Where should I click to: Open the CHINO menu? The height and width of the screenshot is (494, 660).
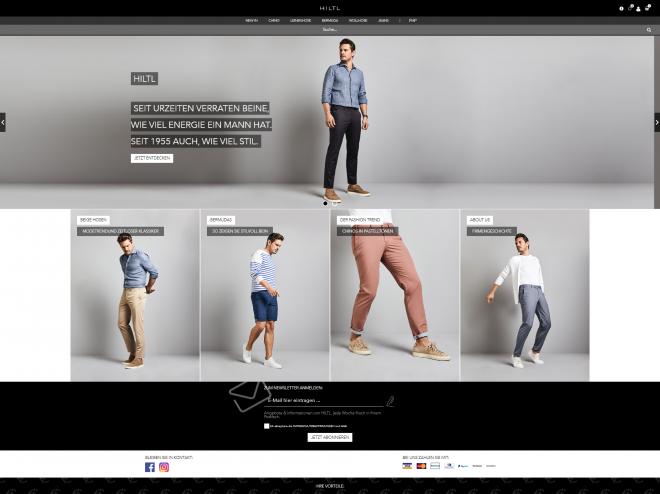click(x=274, y=20)
